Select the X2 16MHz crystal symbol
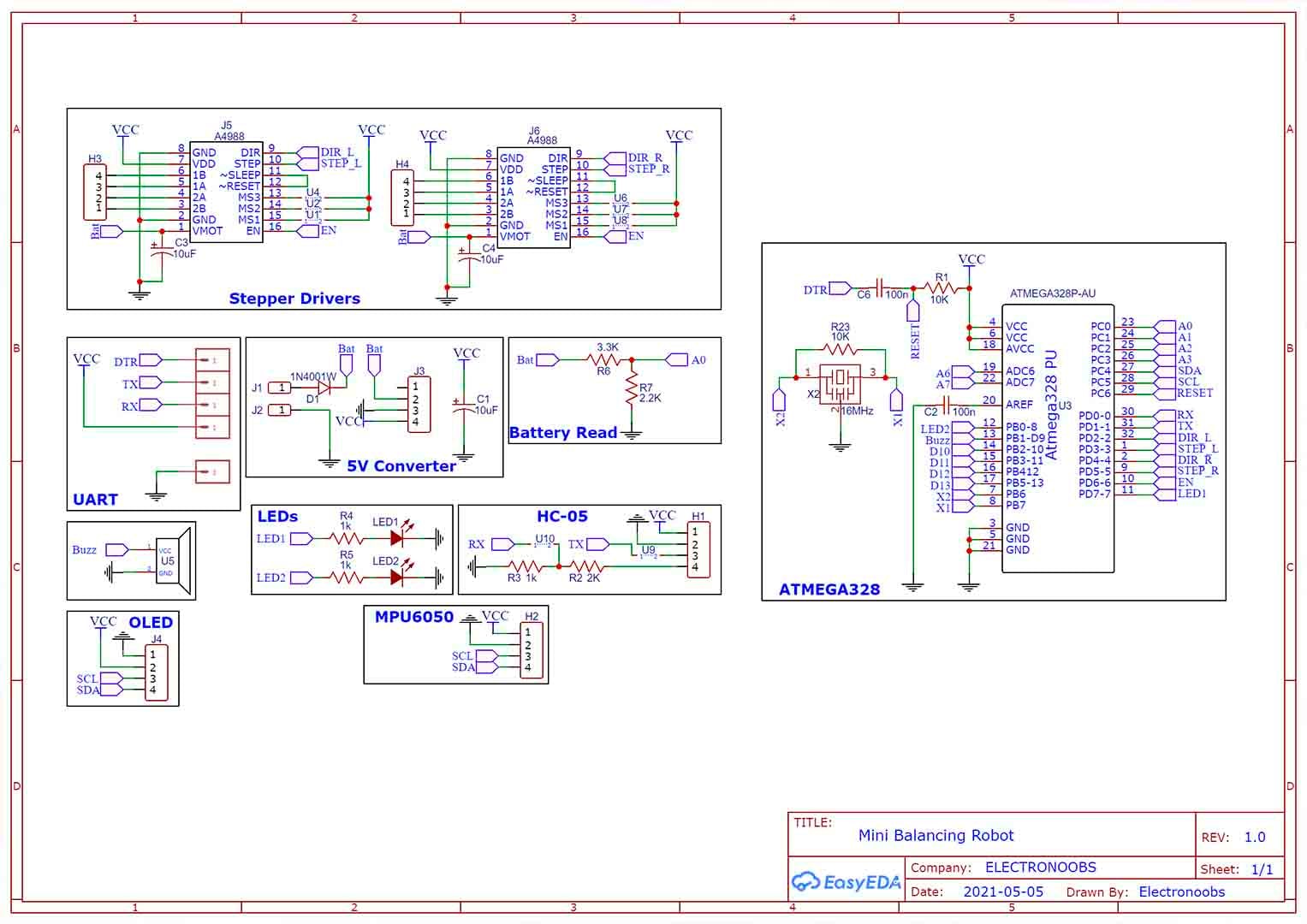1307x924 pixels. click(840, 383)
